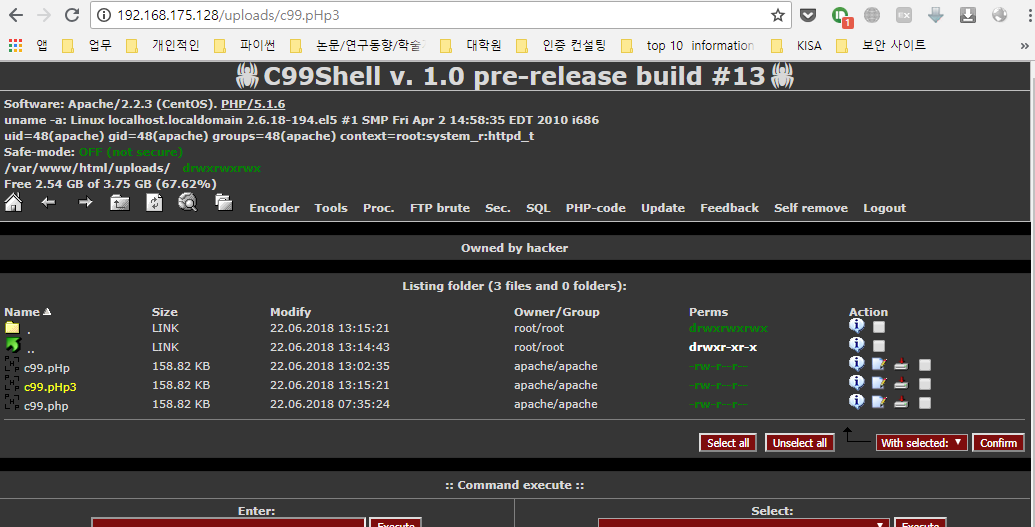Refresh the listing with the reload page icon
The height and width of the screenshot is (527, 1035).
click(154, 203)
